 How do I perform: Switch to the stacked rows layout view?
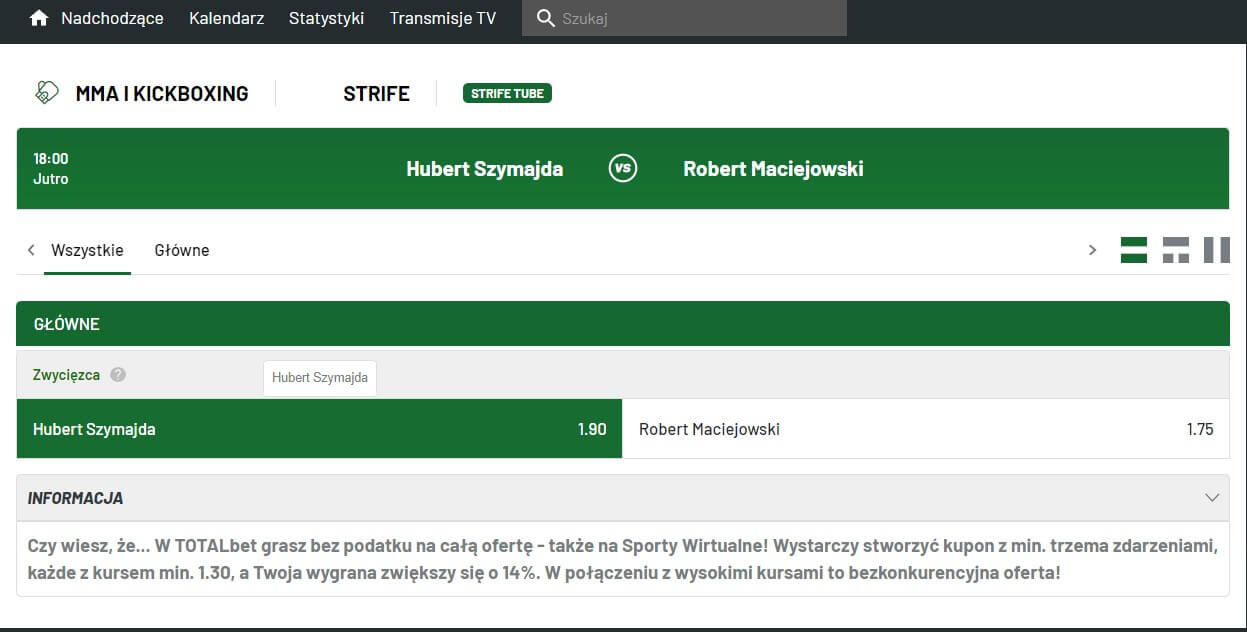[x=1134, y=250]
